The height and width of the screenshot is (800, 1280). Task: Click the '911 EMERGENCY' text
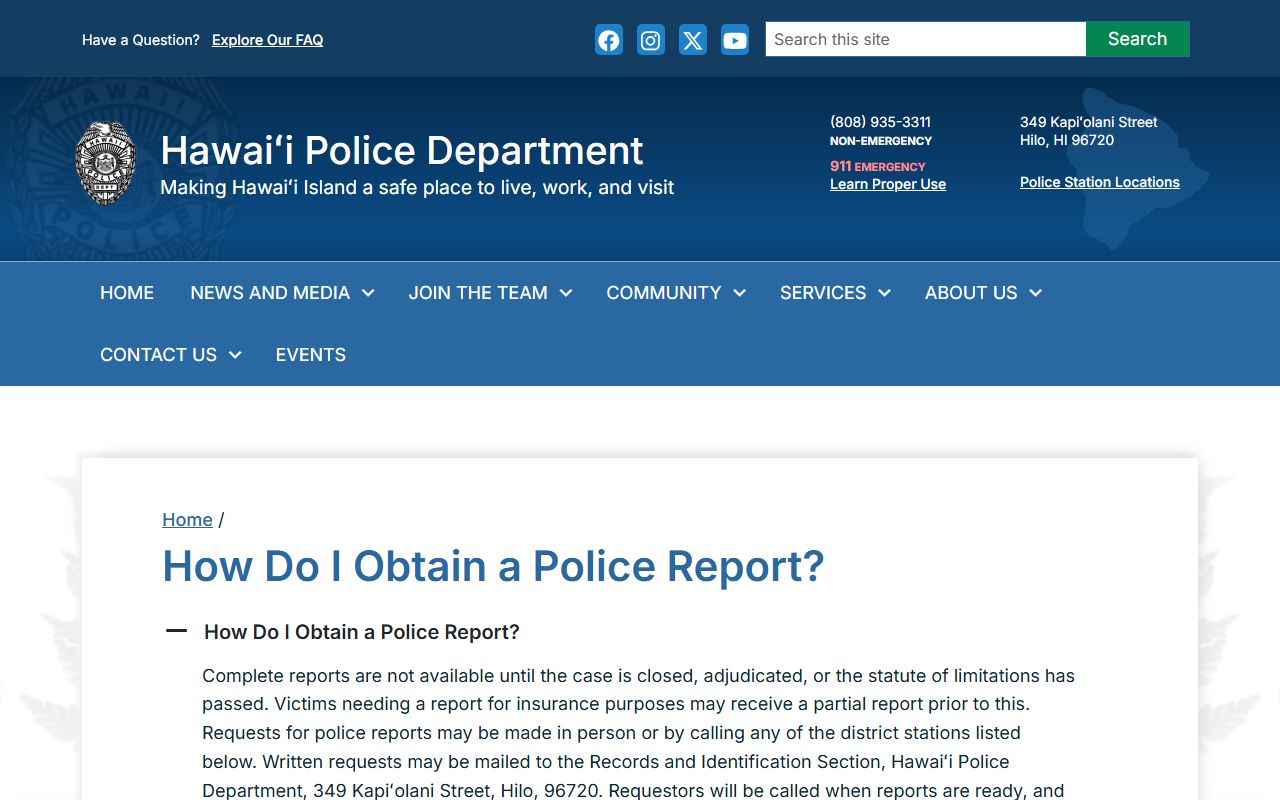click(x=878, y=166)
